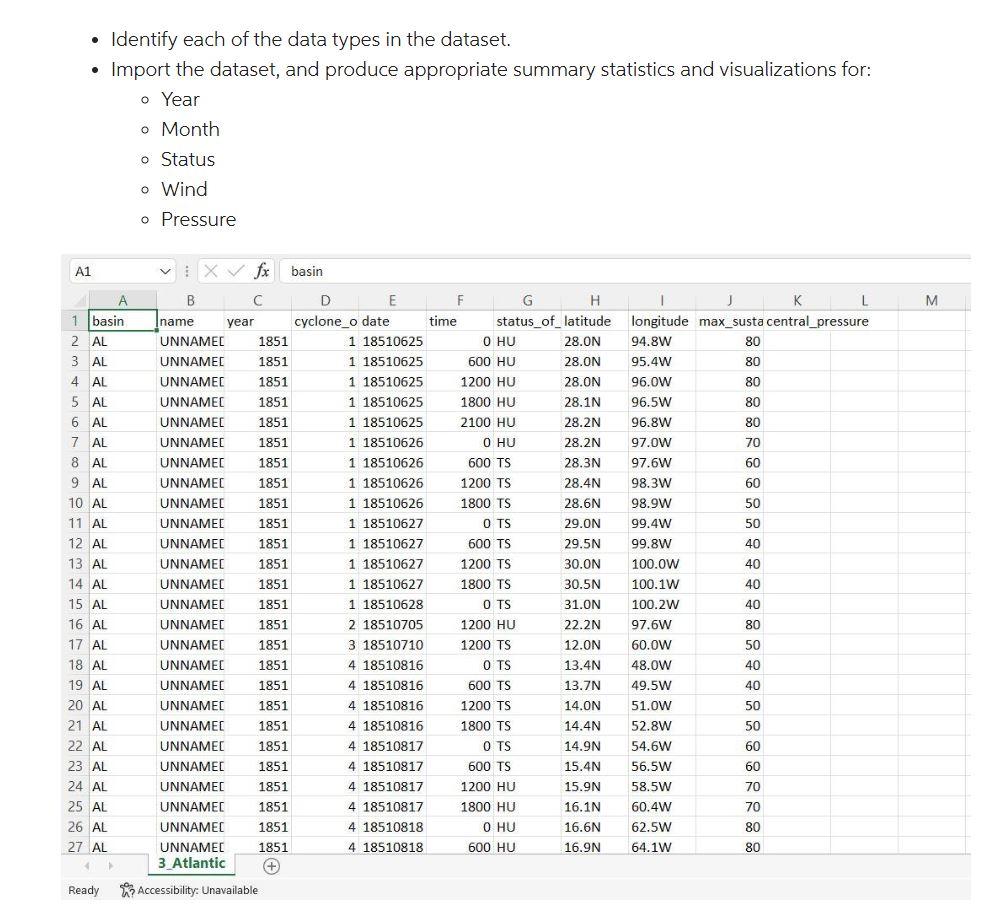Click the Enter checkmark icon in formula bar

tap(236, 271)
